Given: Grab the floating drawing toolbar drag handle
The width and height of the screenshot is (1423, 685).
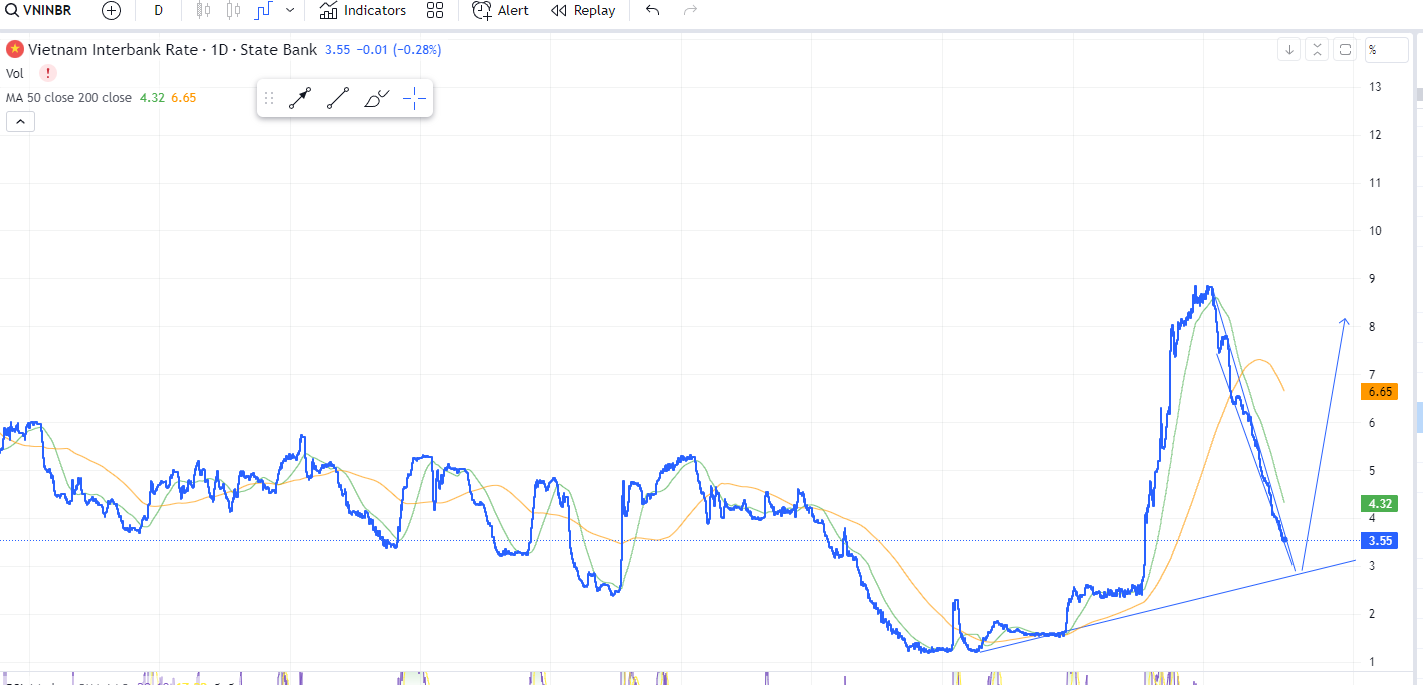Looking at the screenshot, I should click(269, 98).
